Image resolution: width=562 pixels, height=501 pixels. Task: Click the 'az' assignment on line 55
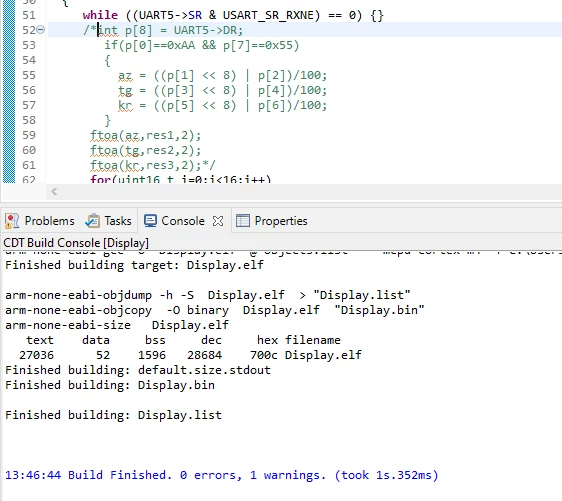pyautogui.click(x=223, y=75)
